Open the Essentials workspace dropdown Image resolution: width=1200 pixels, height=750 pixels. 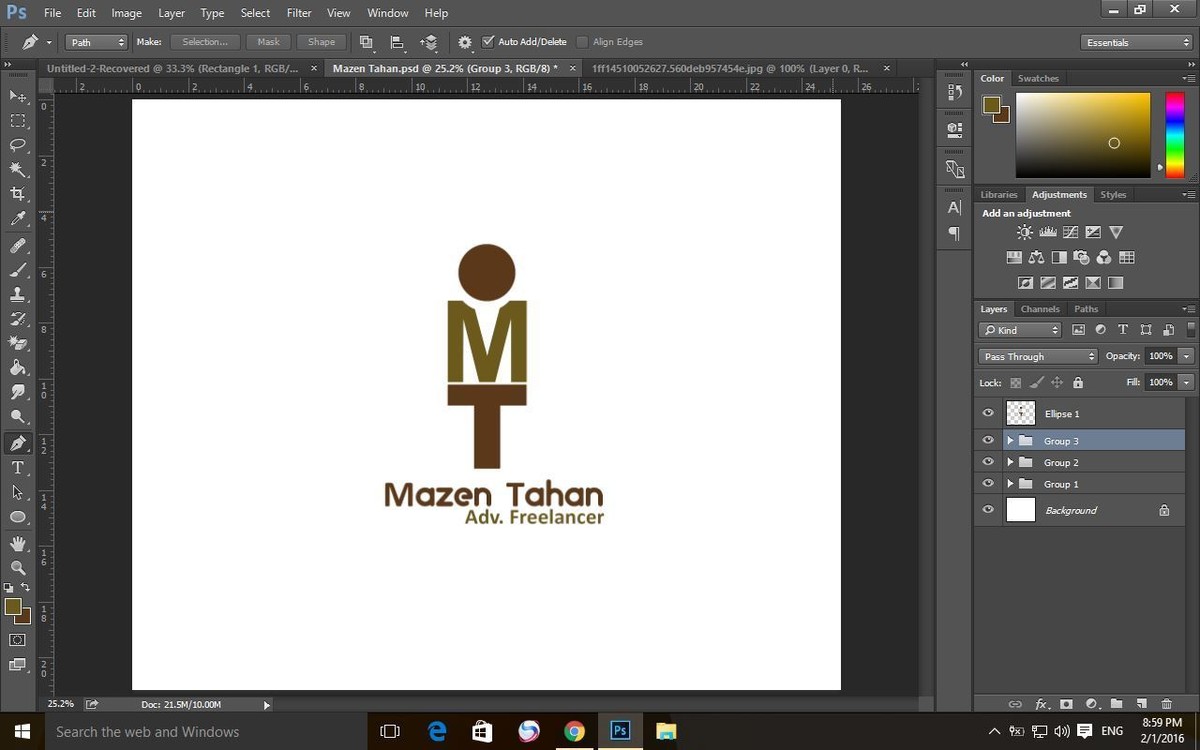coord(1137,43)
